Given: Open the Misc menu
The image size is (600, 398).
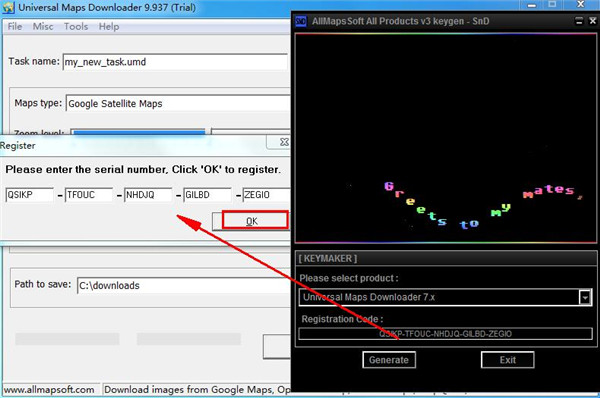Looking at the screenshot, I should click(x=42, y=26).
